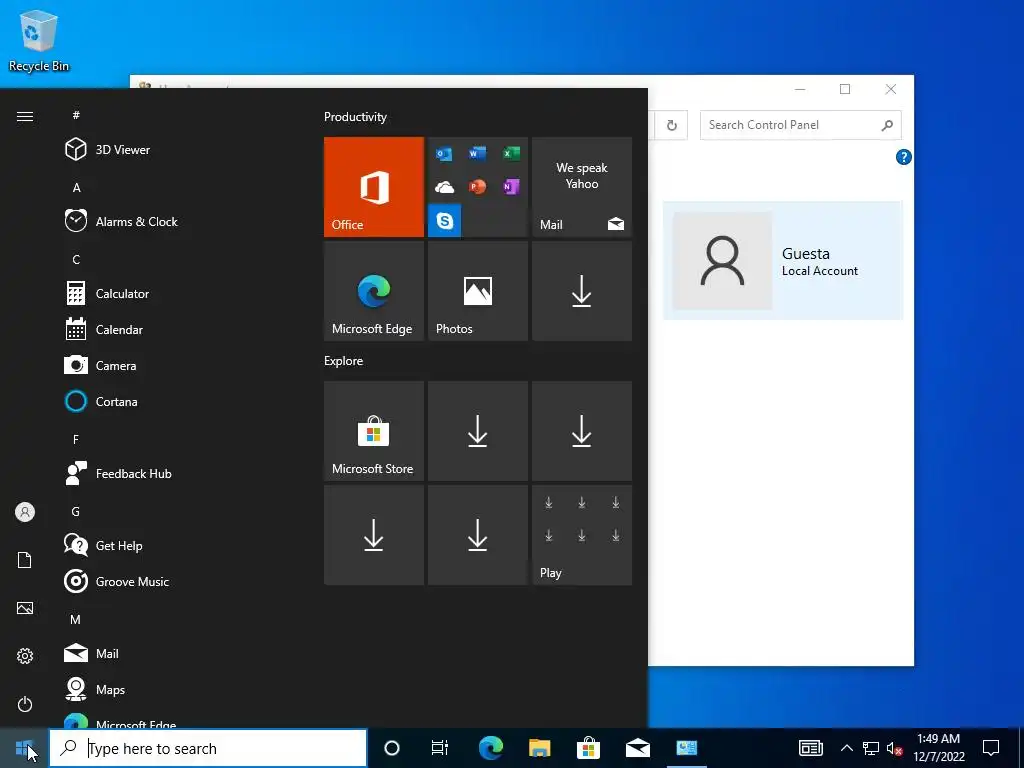Open Recycle Bin on desktop
The height and width of the screenshot is (768, 1024).
pos(39,40)
